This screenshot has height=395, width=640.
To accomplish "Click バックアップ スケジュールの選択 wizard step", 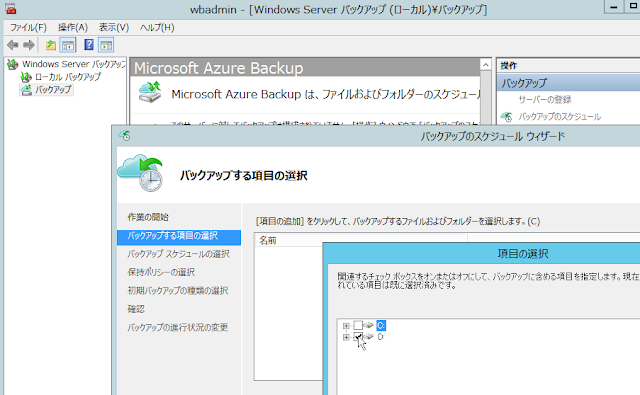I will [x=178, y=254].
